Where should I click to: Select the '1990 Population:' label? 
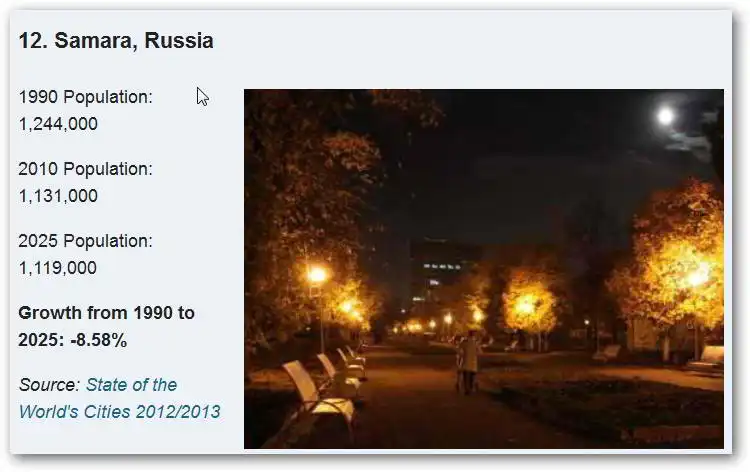point(85,97)
